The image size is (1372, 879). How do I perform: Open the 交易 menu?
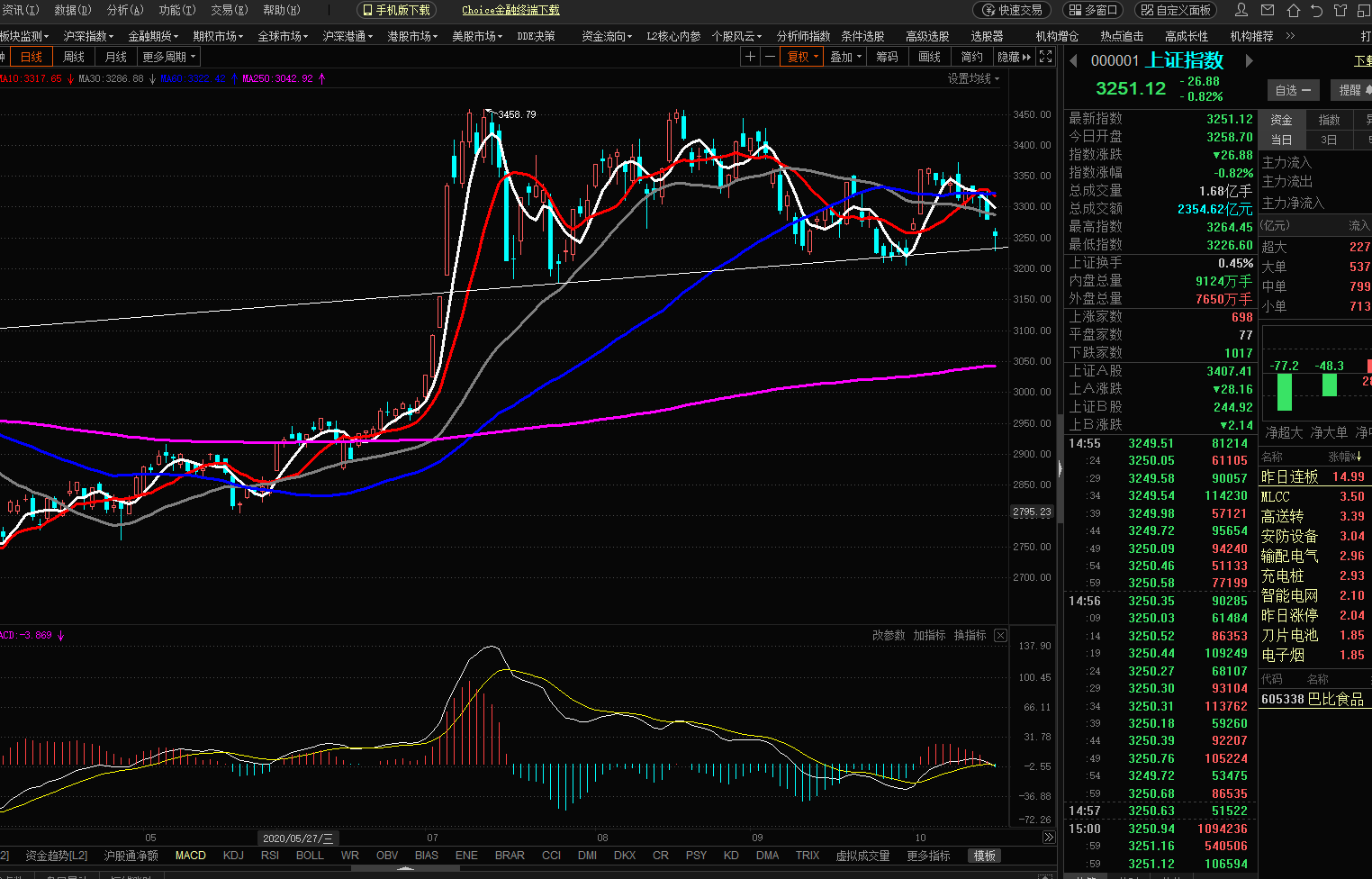pyautogui.click(x=229, y=10)
